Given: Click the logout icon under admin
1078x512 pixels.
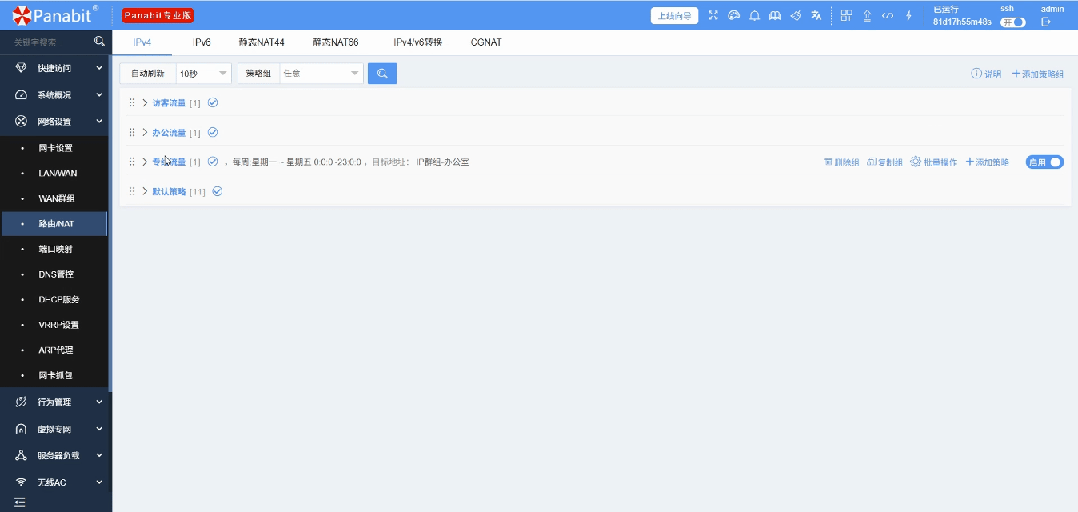Looking at the screenshot, I should point(1046,22).
